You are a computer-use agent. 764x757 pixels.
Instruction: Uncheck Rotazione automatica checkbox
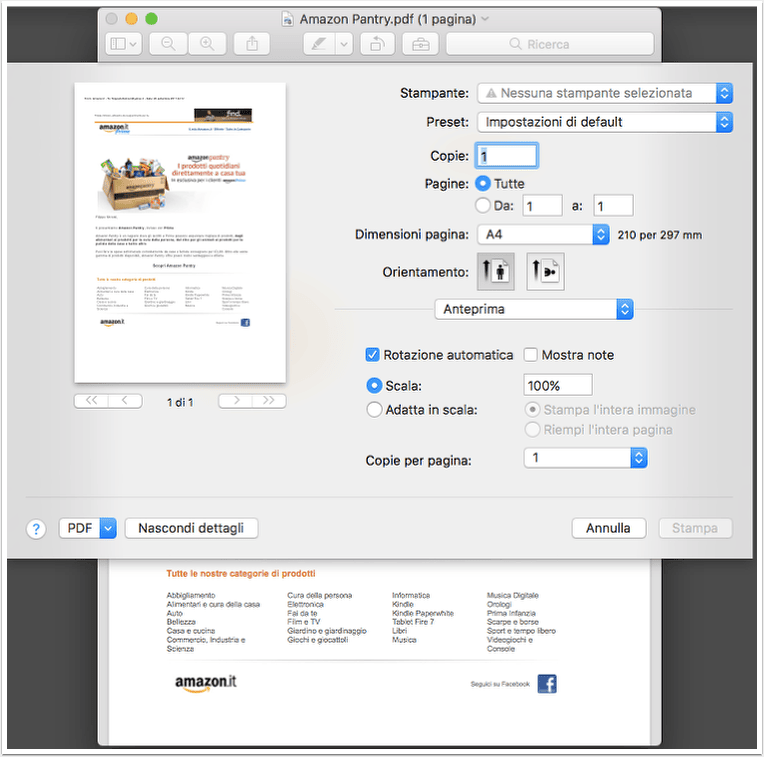(372, 355)
